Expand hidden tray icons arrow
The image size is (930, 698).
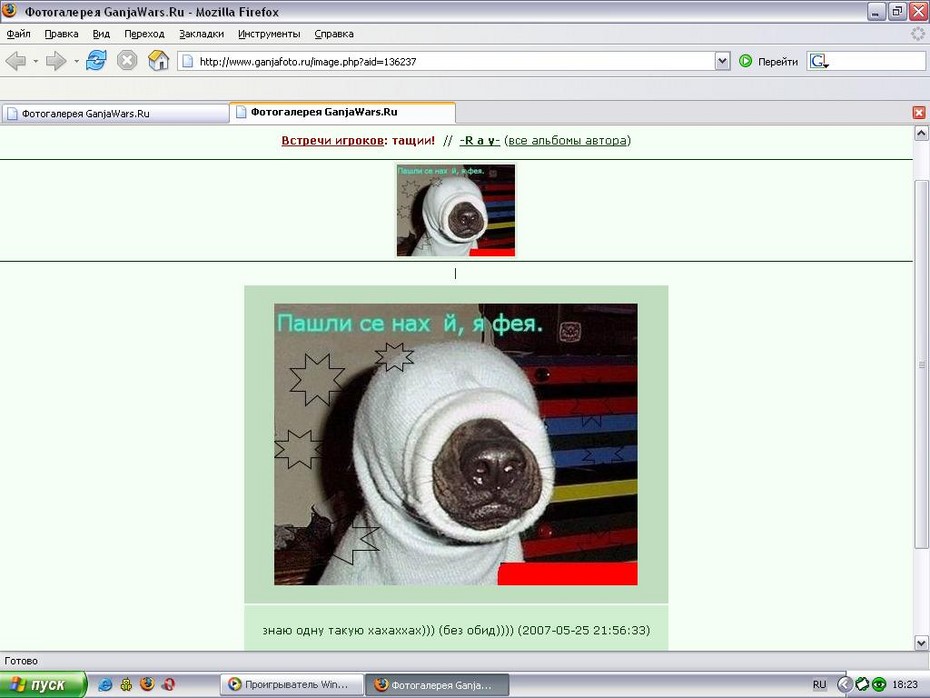[845, 684]
